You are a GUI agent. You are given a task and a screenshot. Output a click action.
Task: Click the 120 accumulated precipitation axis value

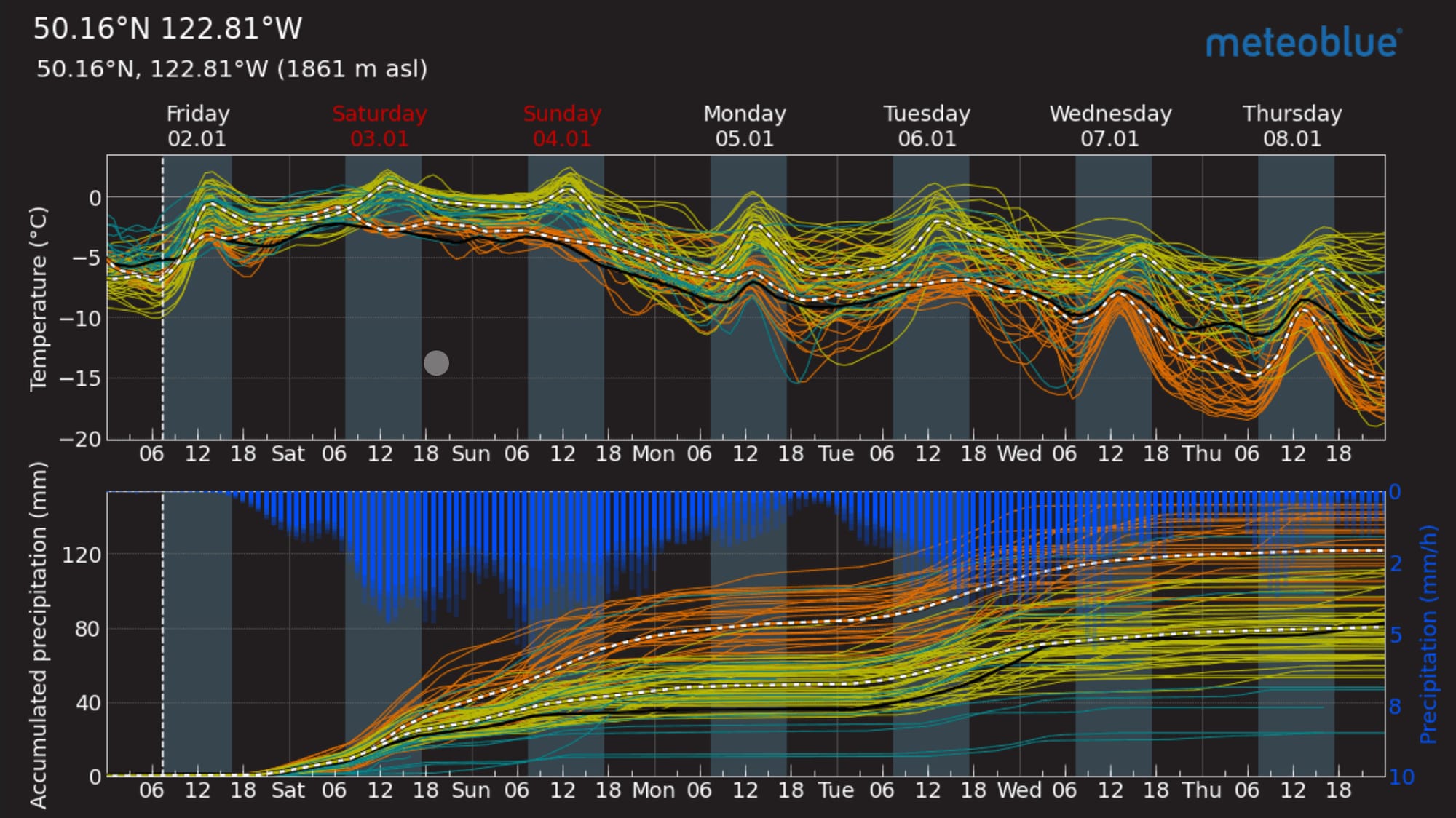click(x=82, y=555)
